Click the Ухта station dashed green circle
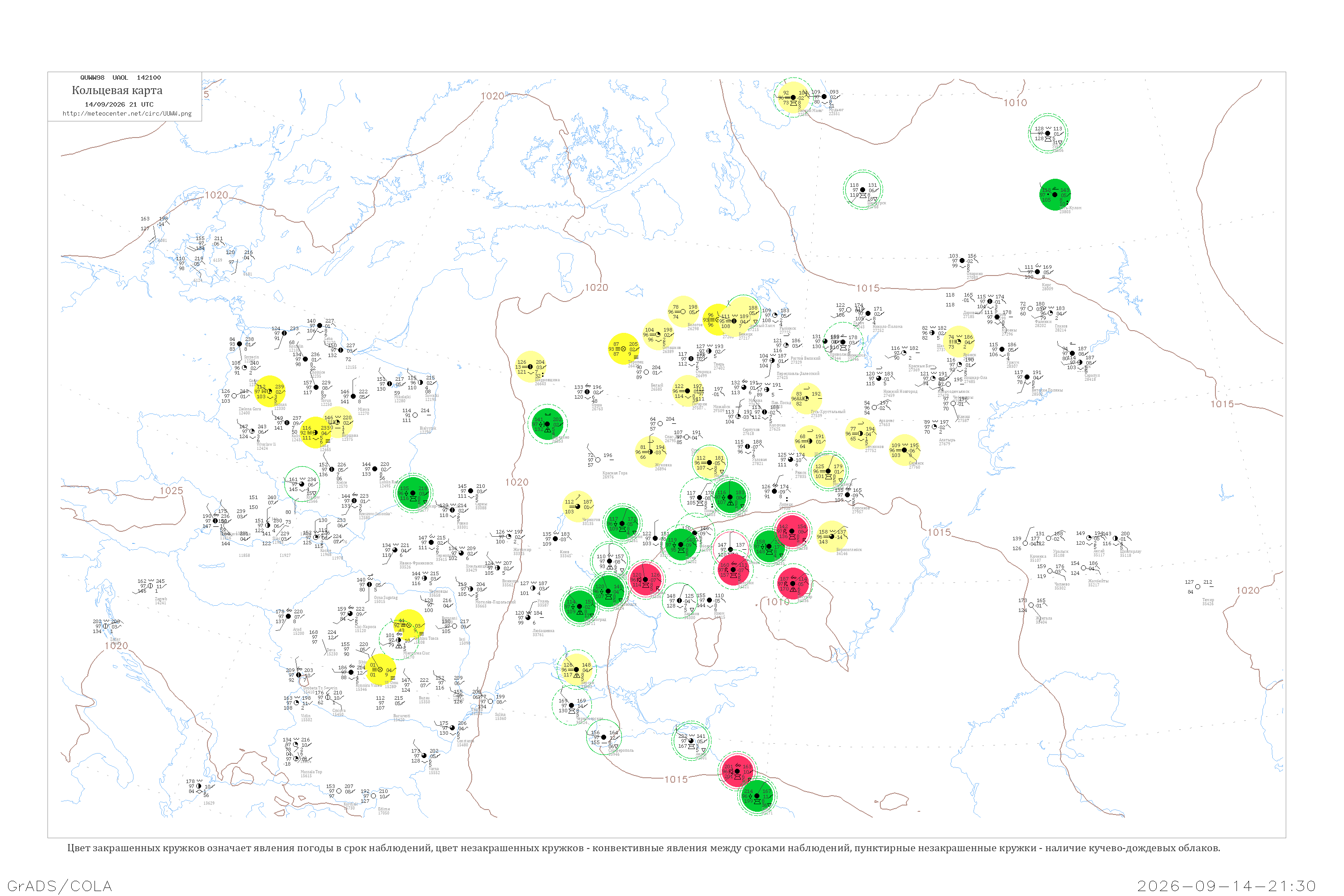Screen dimensions: 1344x896 point(1047,133)
